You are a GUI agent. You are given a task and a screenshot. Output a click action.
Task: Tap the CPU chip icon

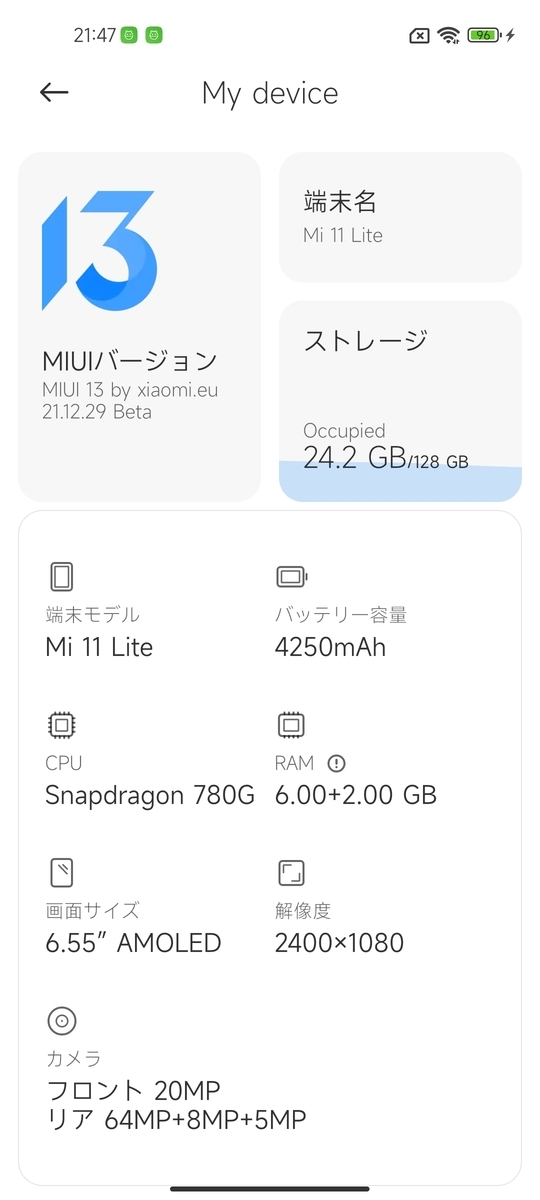[61, 725]
